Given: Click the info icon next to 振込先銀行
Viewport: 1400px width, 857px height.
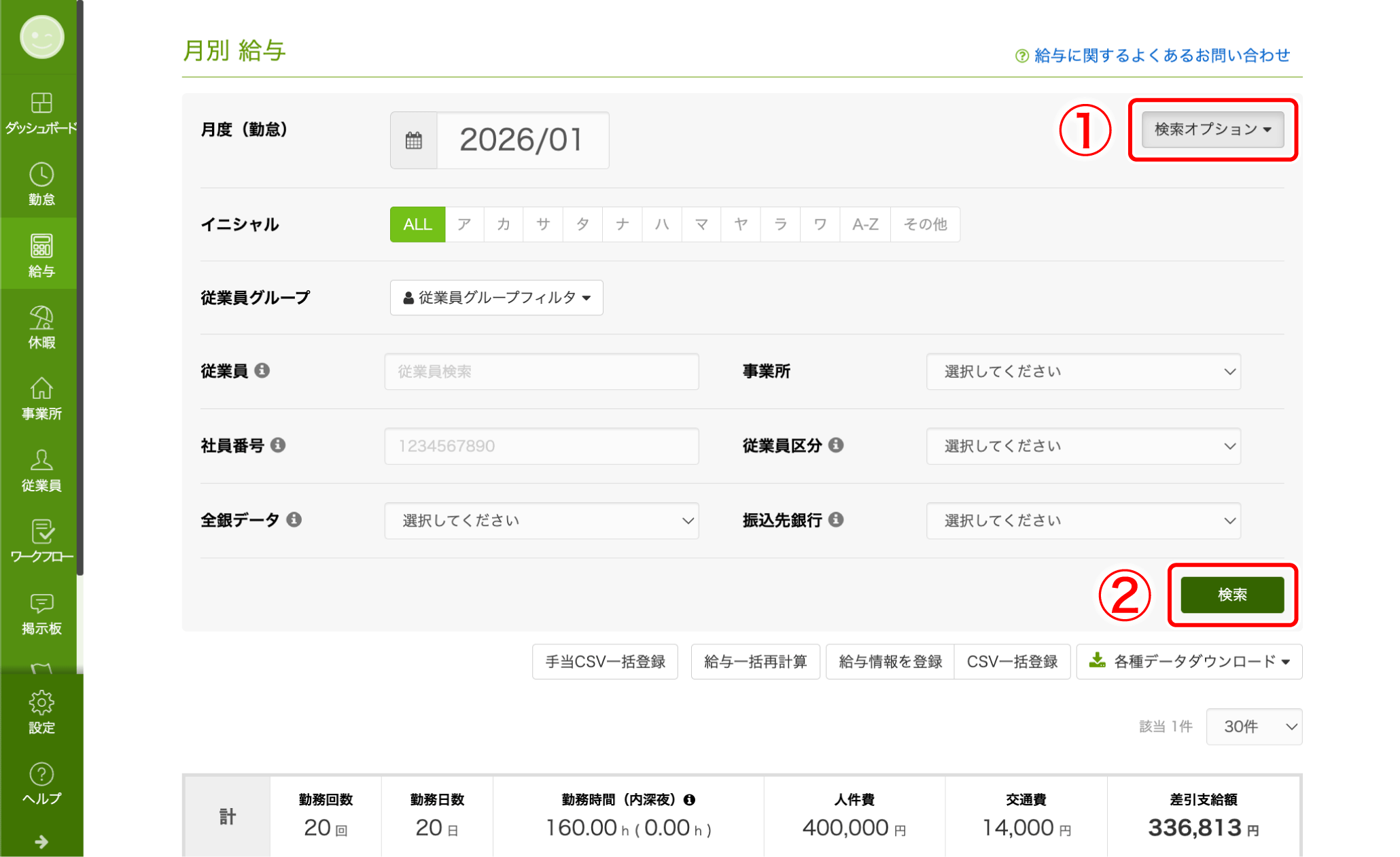Looking at the screenshot, I should pos(837,520).
